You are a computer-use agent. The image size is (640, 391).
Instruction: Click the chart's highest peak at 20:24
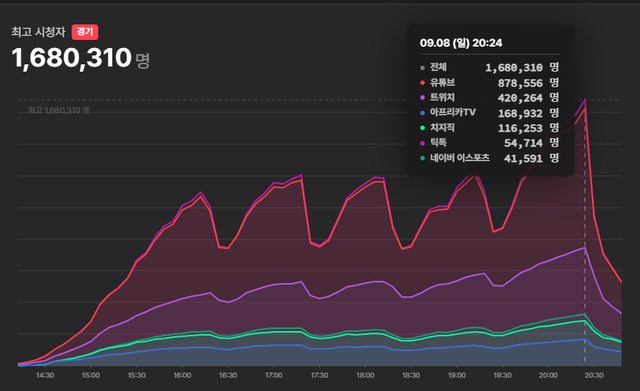[x=585, y=99]
